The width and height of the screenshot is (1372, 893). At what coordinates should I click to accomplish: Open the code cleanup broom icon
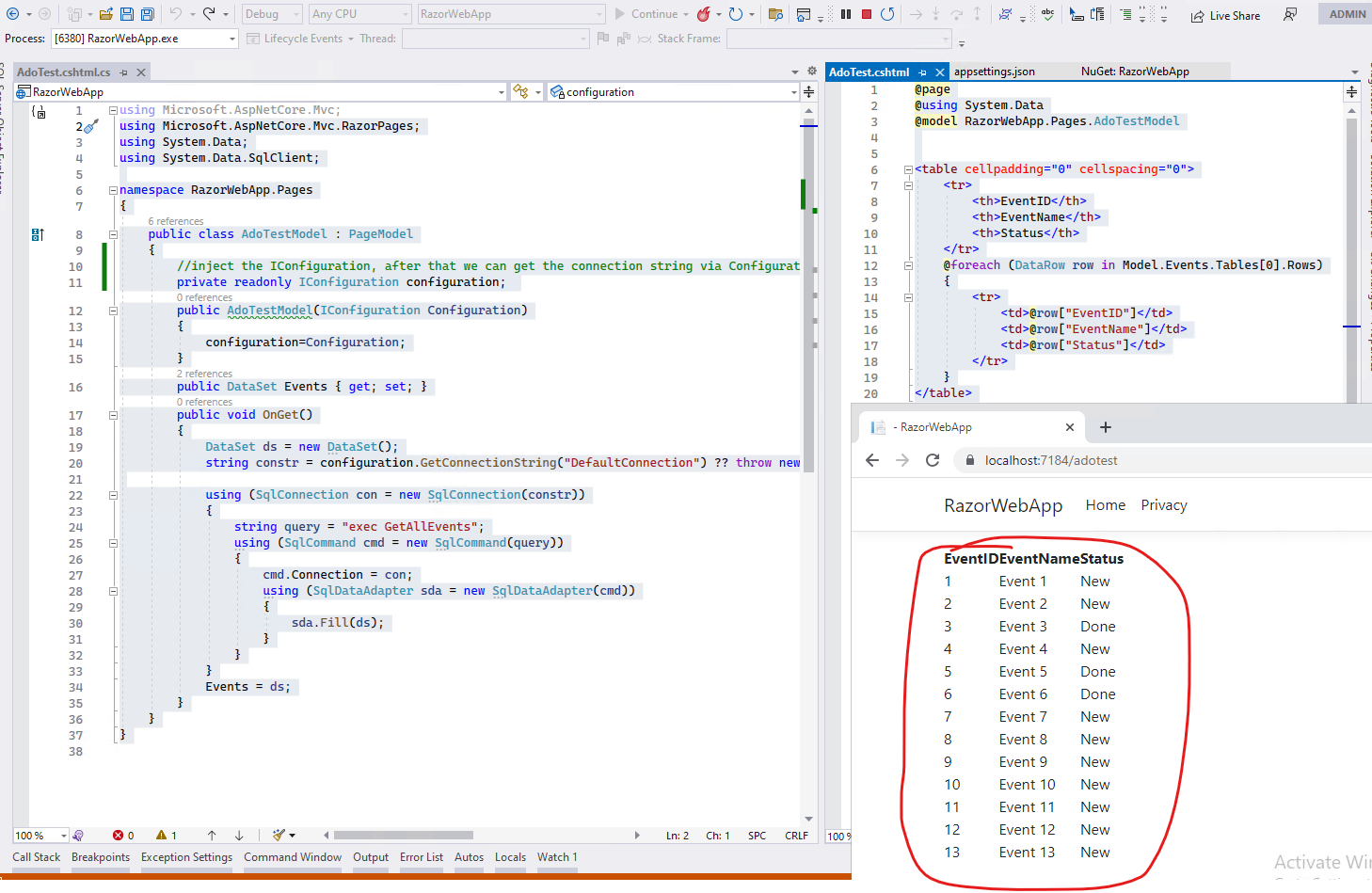279,836
